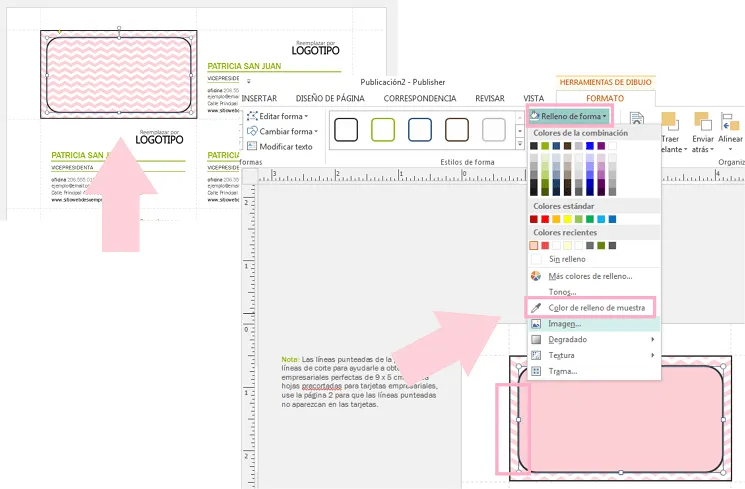Open Cambiar forma dropdown
This screenshot has width=745, height=489.
tap(282, 131)
